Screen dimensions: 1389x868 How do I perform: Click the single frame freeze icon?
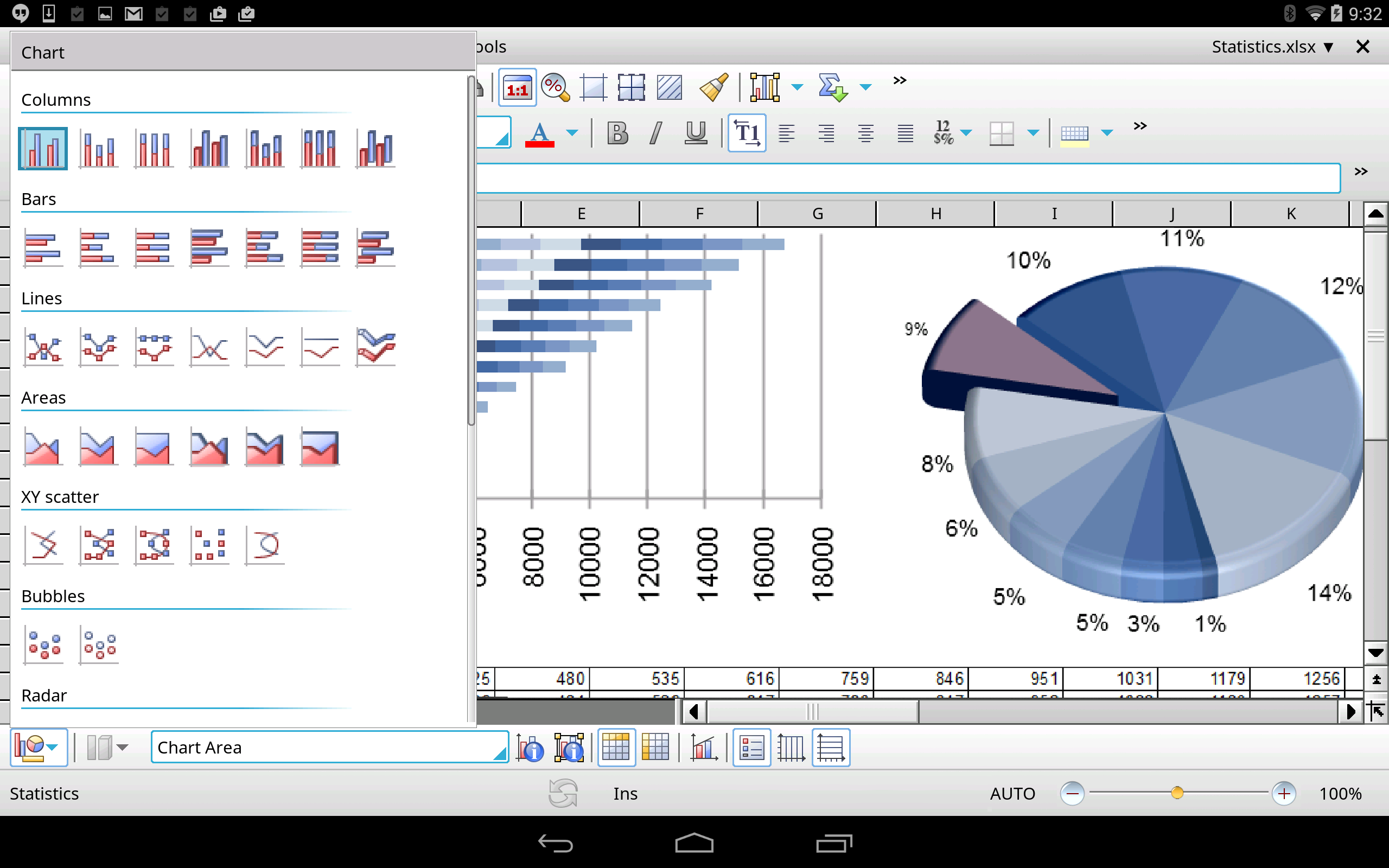tap(593, 88)
